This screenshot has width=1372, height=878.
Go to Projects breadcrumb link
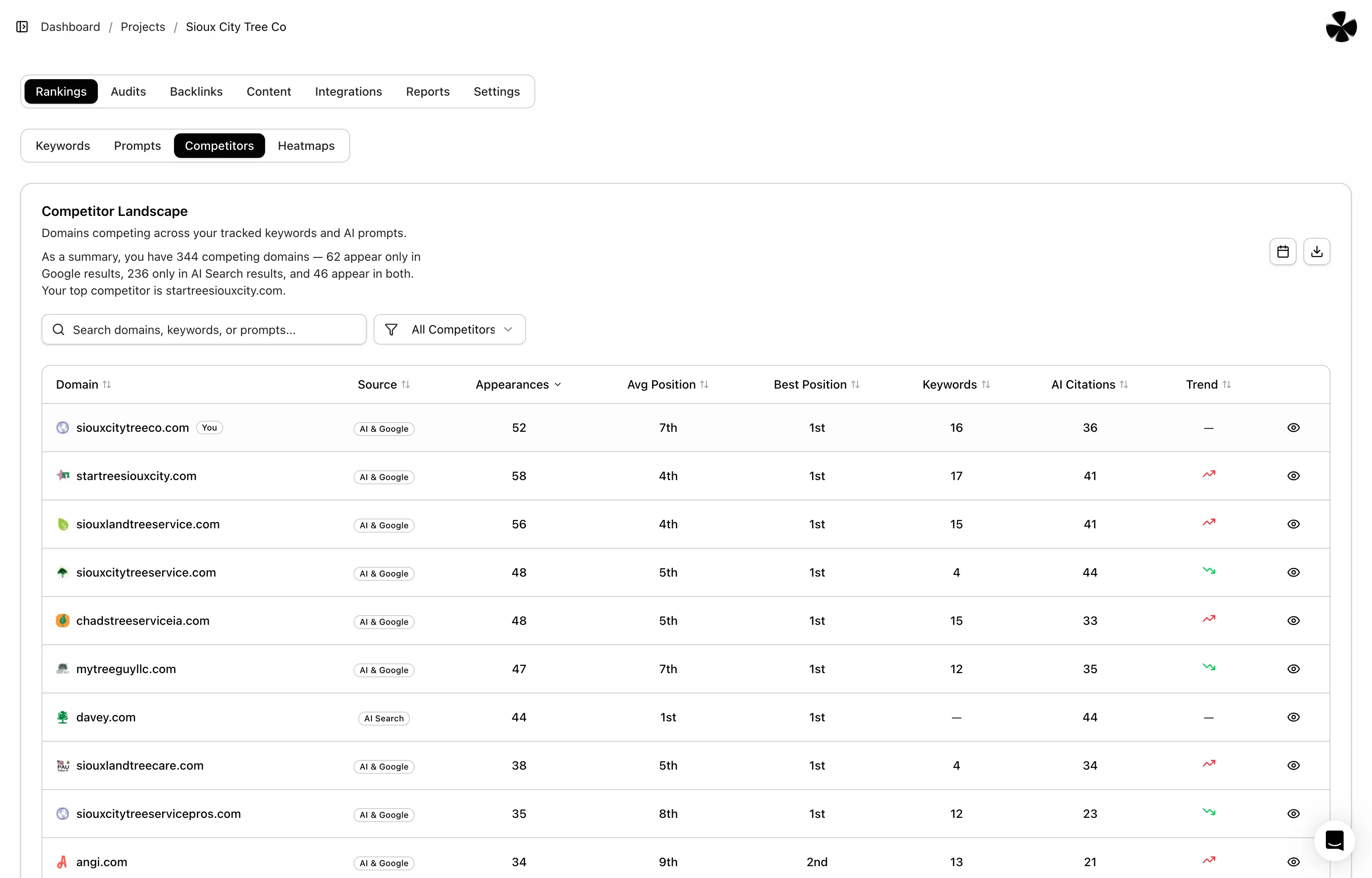(x=143, y=27)
